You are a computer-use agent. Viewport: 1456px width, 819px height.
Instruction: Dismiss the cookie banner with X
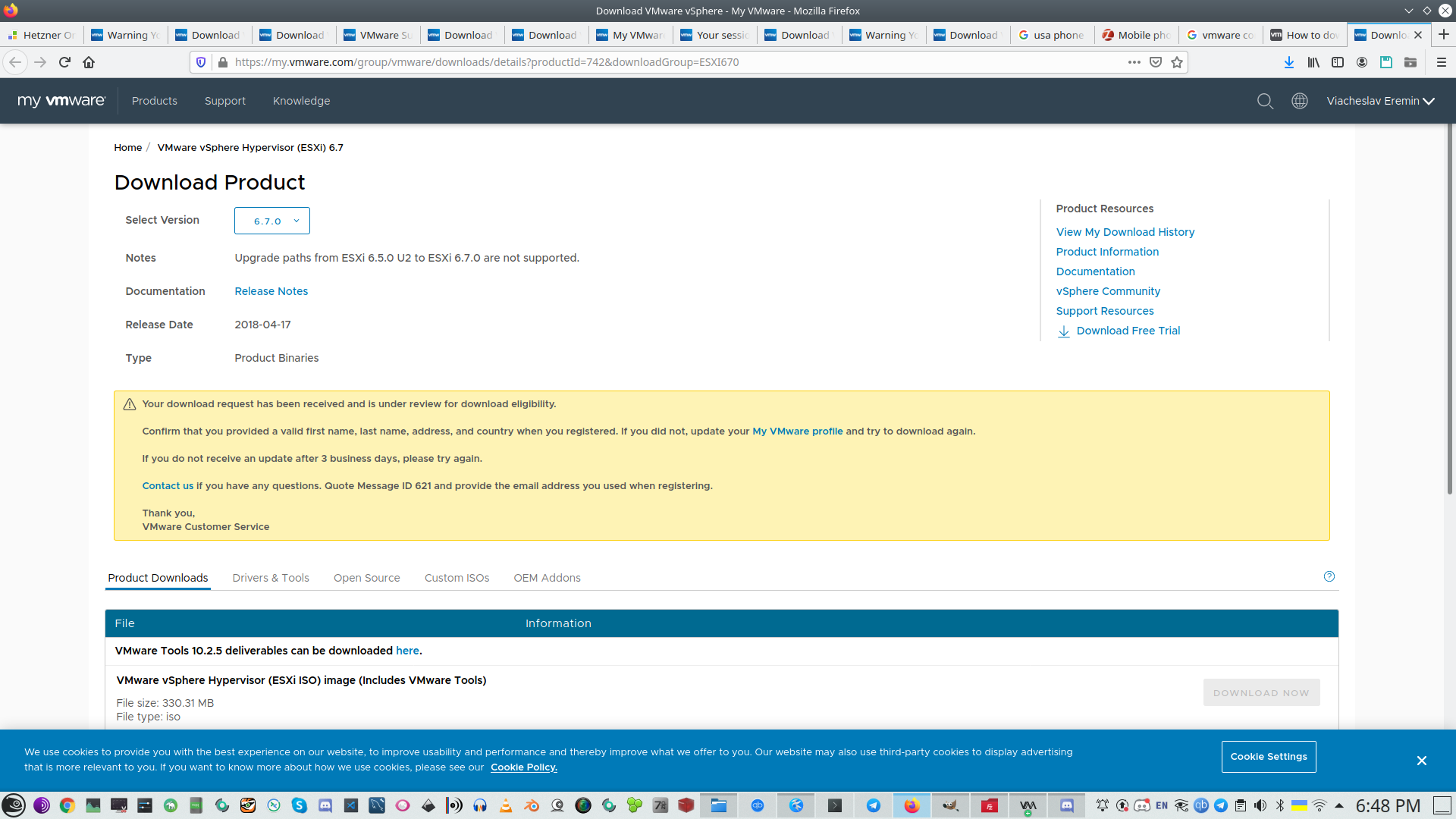1421,761
